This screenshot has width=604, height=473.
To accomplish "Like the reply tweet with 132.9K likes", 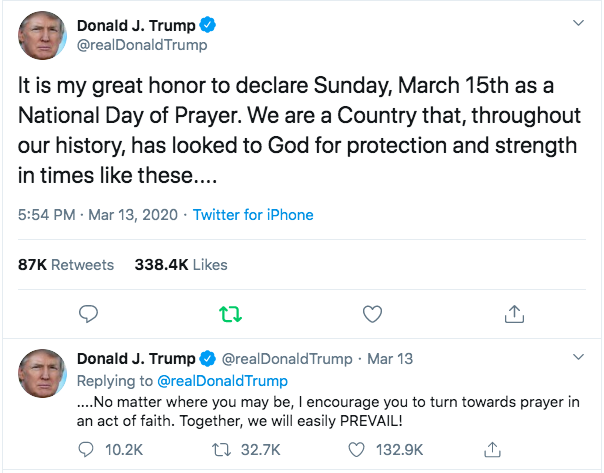I will coord(357,449).
